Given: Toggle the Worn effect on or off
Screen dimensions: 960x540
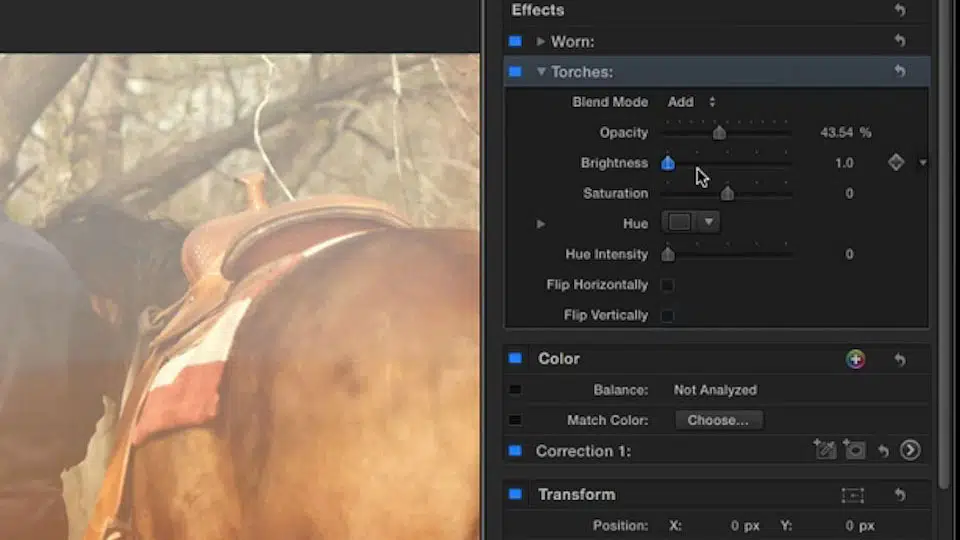Looking at the screenshot, I should [515, 41].
